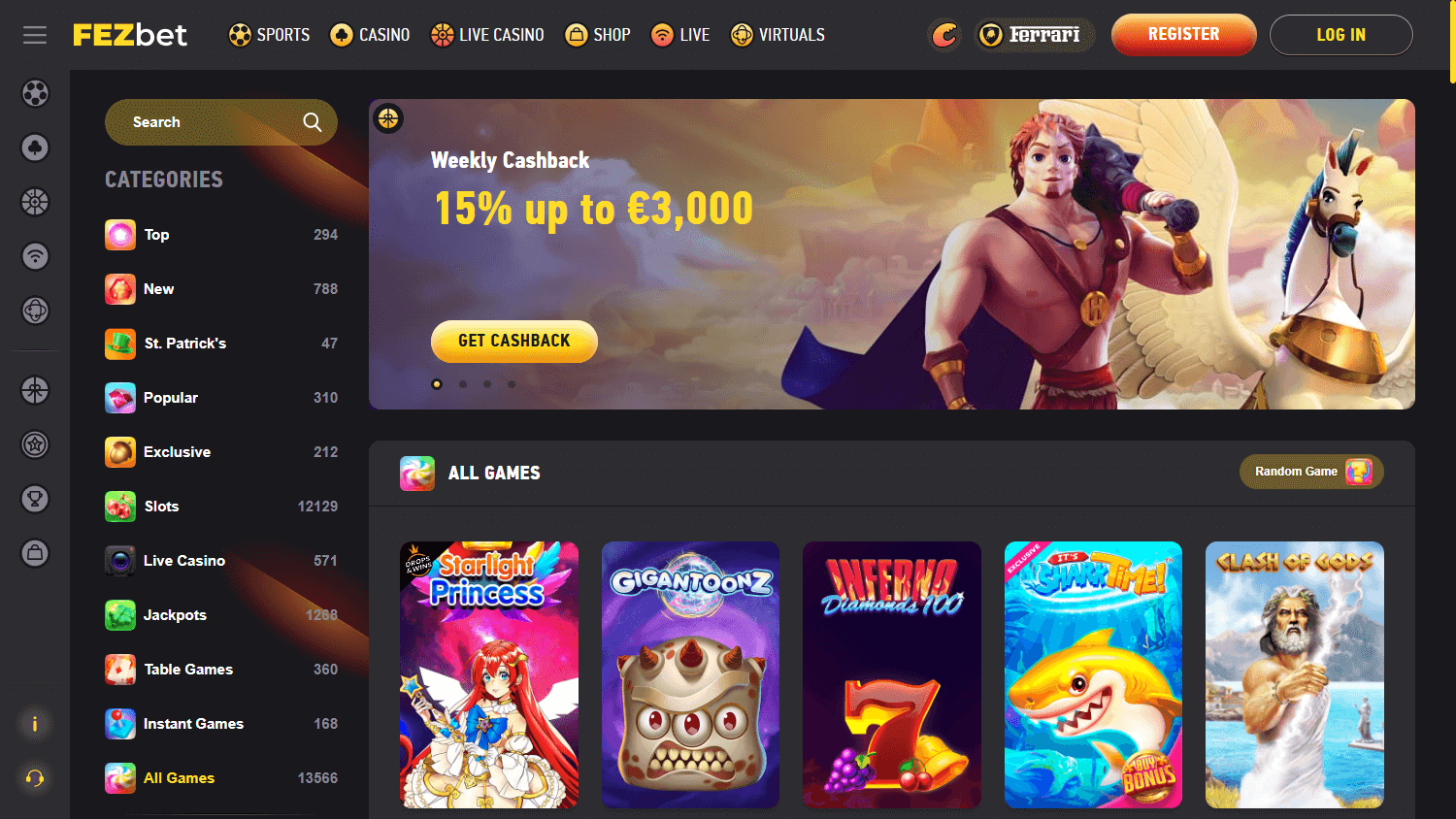Click the info icon in sidebar
Image resolution: width=1456 pixels, height=819 pixels.
(35, 724)
